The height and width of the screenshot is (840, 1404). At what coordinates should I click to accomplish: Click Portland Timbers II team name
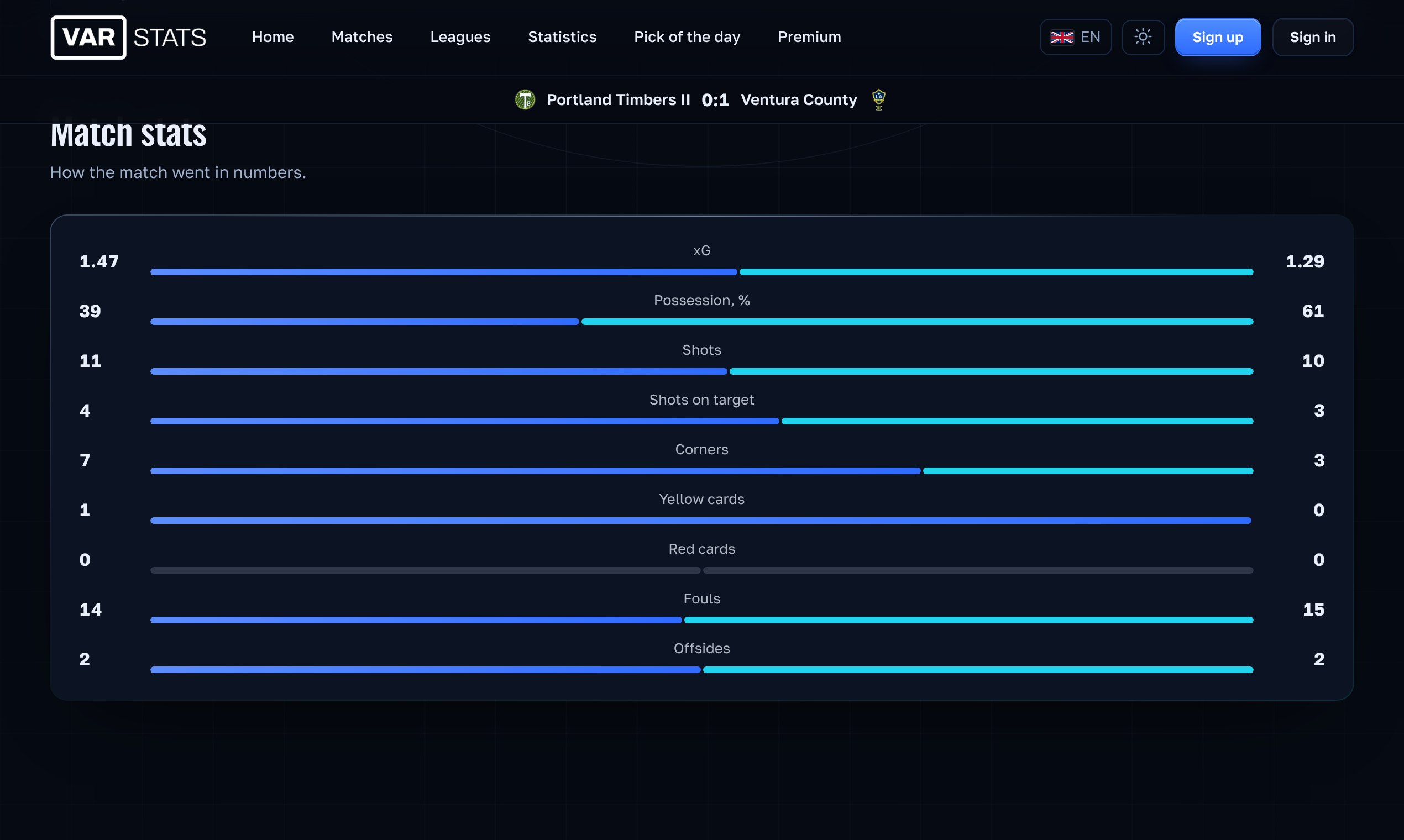click(x=618, y=100)
